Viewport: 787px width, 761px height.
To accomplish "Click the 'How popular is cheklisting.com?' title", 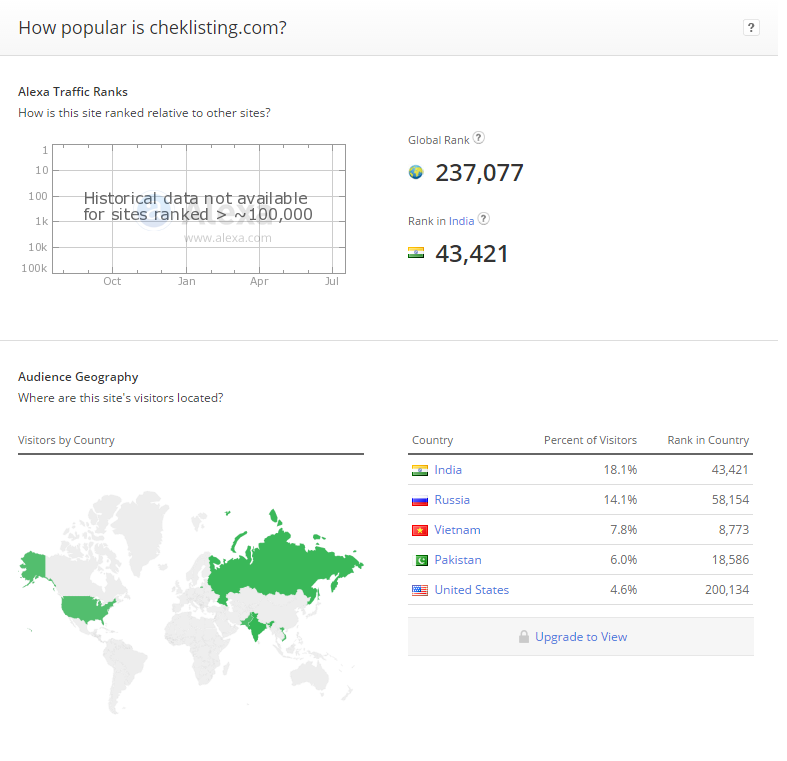I will coord(153,28).
